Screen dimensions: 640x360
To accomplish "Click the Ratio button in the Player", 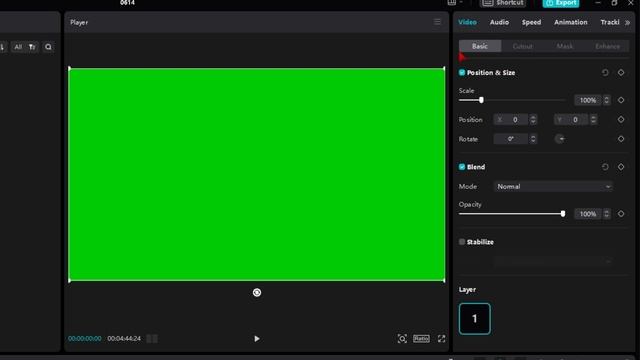I will click(x=421, y=339).
